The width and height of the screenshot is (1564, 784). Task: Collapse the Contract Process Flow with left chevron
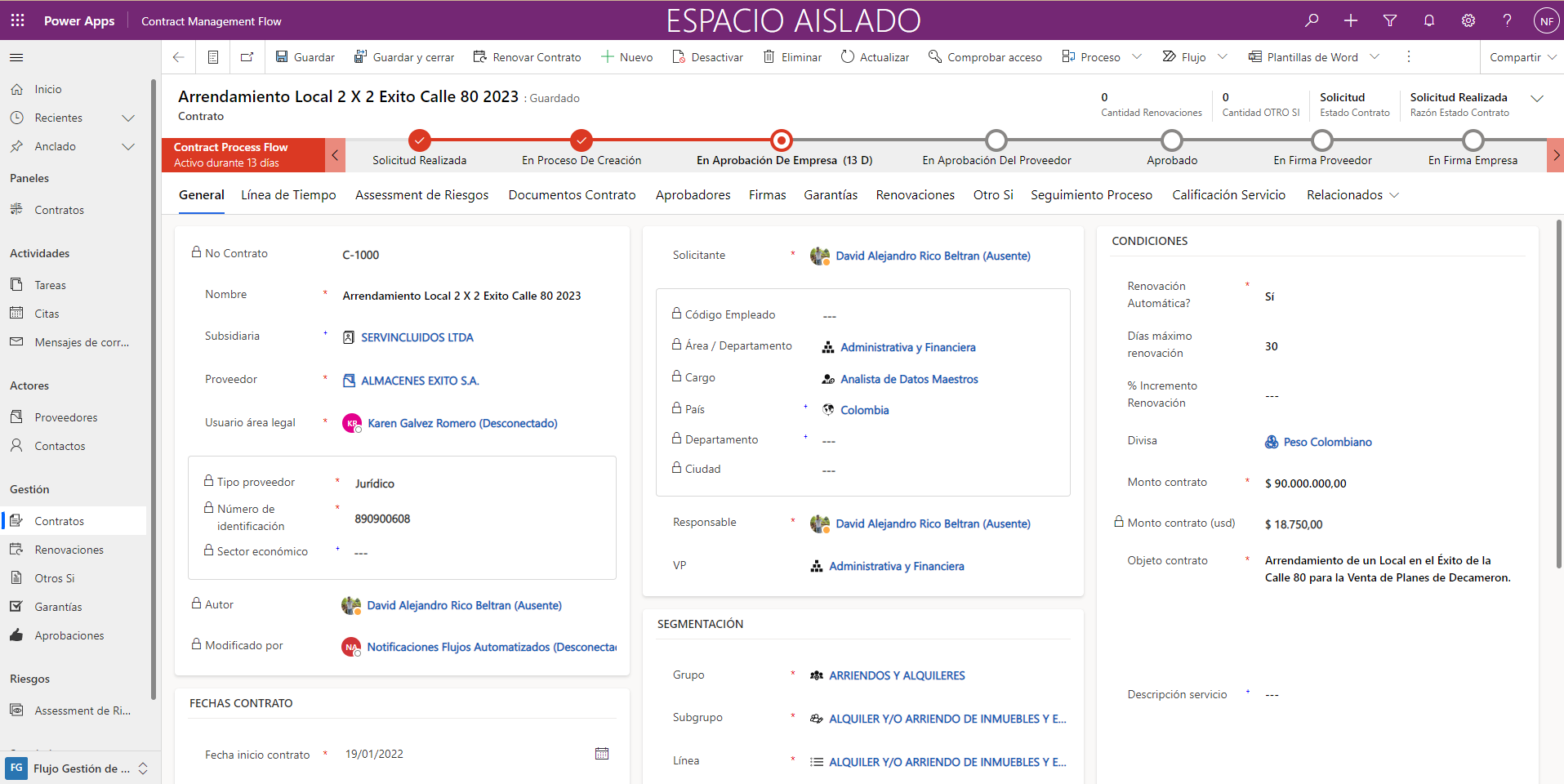[x=335, y=155]
